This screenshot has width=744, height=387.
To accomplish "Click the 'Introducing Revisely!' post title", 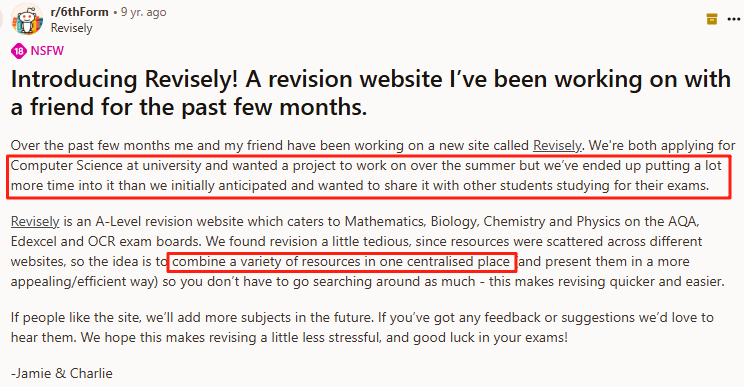I will click(371, 92).
